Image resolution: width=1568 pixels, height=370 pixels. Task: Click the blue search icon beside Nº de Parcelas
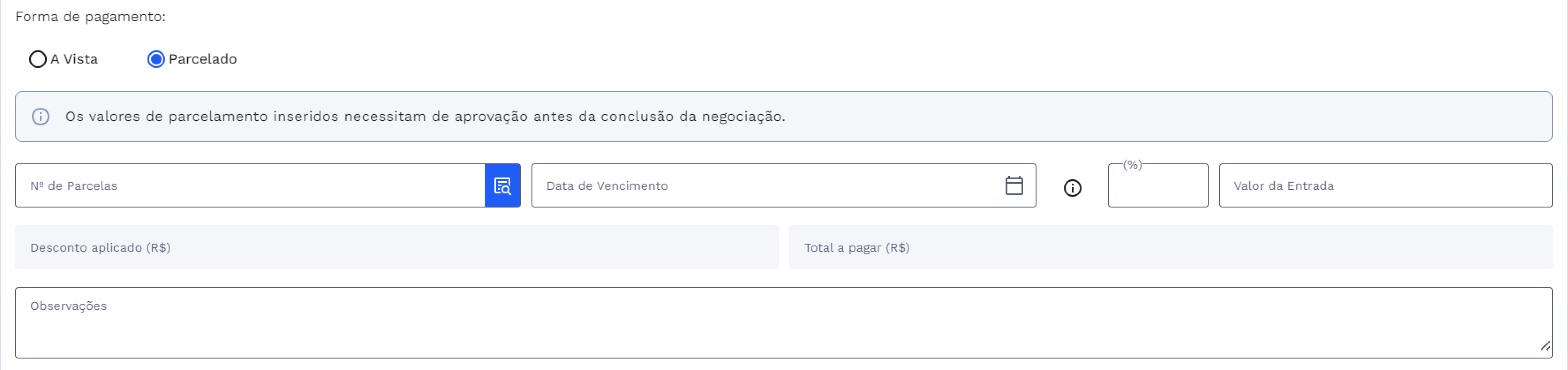502,185
